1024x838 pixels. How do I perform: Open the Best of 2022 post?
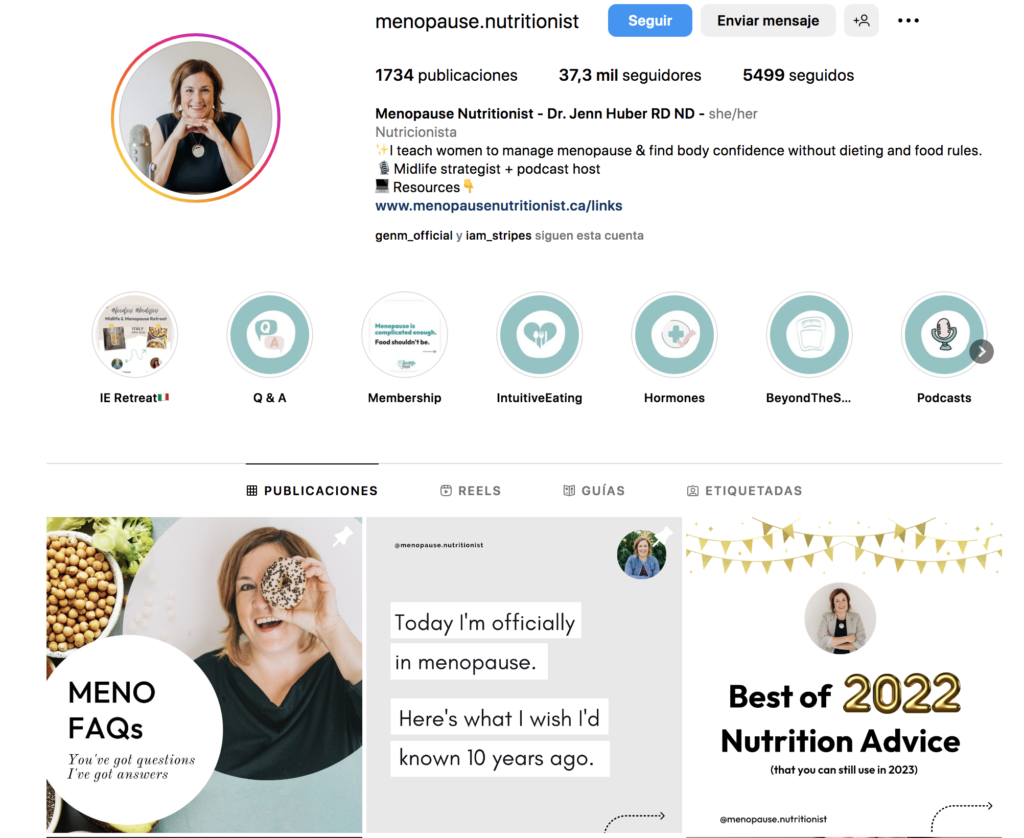pos(844,676)
